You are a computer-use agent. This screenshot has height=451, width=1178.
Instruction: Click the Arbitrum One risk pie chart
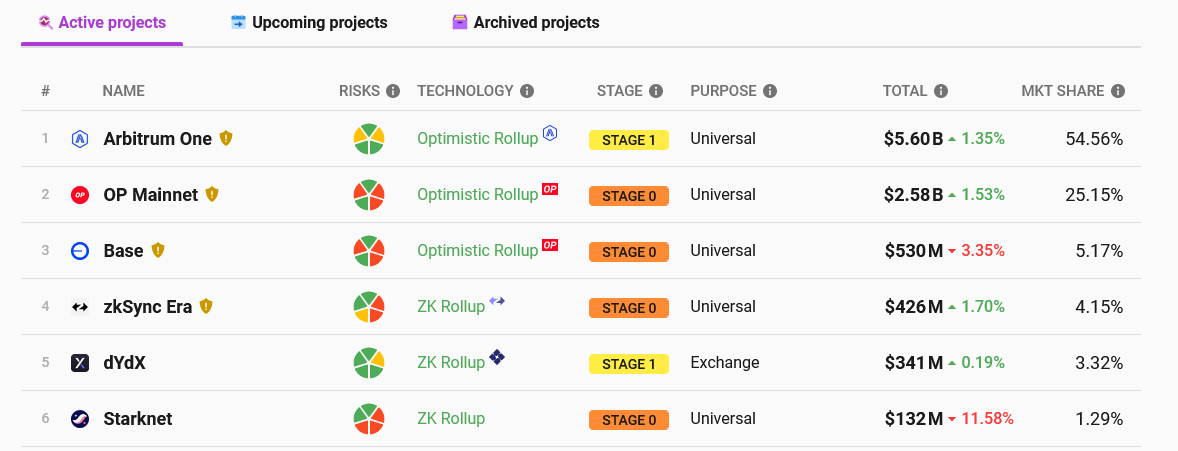369,139
